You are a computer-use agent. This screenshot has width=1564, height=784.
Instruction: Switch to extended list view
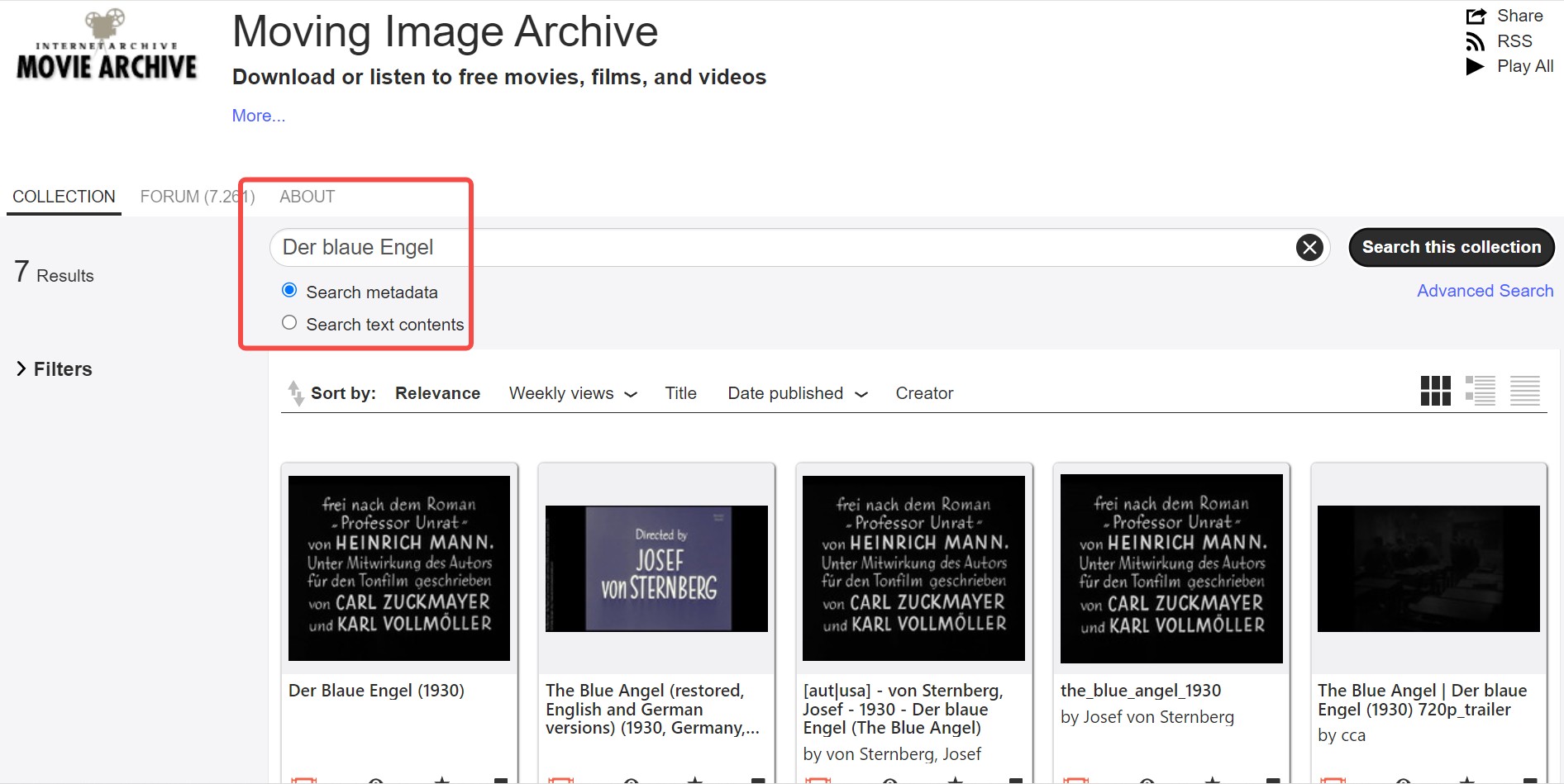pos(1481,391)
